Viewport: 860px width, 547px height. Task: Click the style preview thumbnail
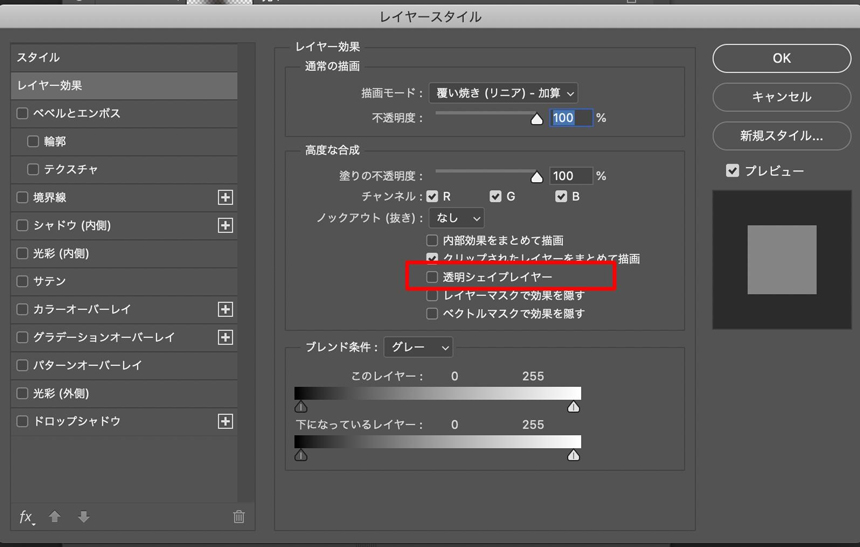pyautogui.click(x=782, y=260)
